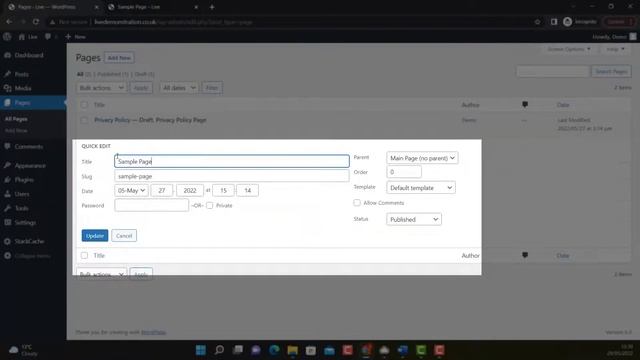The width and height of the screenshot is (640, 360).
Task: Open browser side panel icon
Action: tap(553, 22)
